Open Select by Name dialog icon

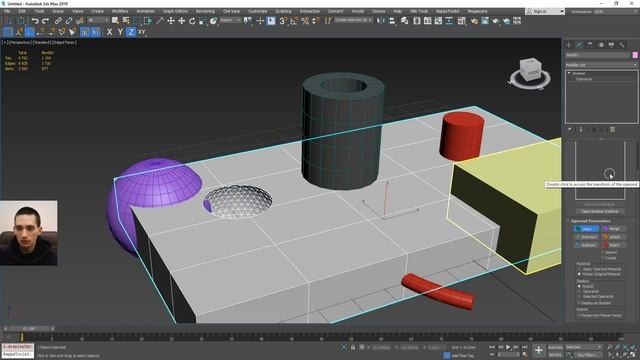pyautogui.click(x=126, y=21)
